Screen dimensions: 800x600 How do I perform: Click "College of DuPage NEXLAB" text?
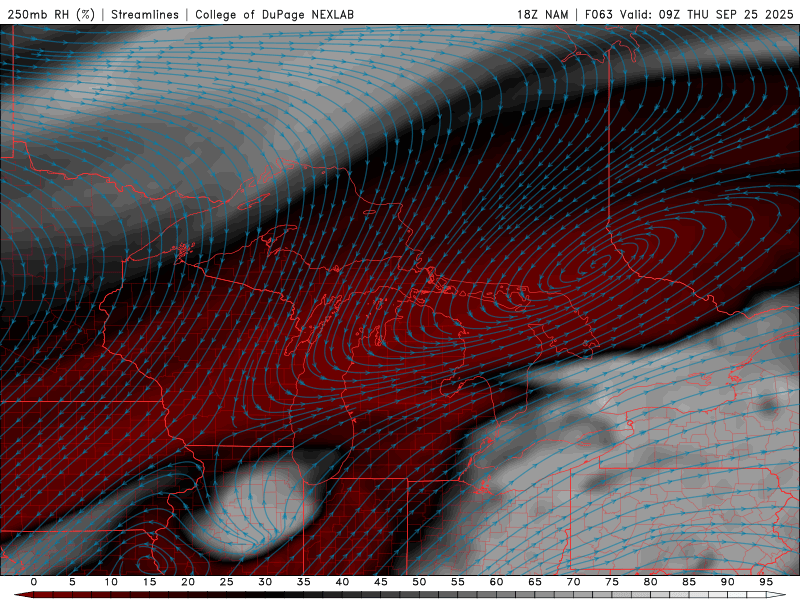pos(274,14)
